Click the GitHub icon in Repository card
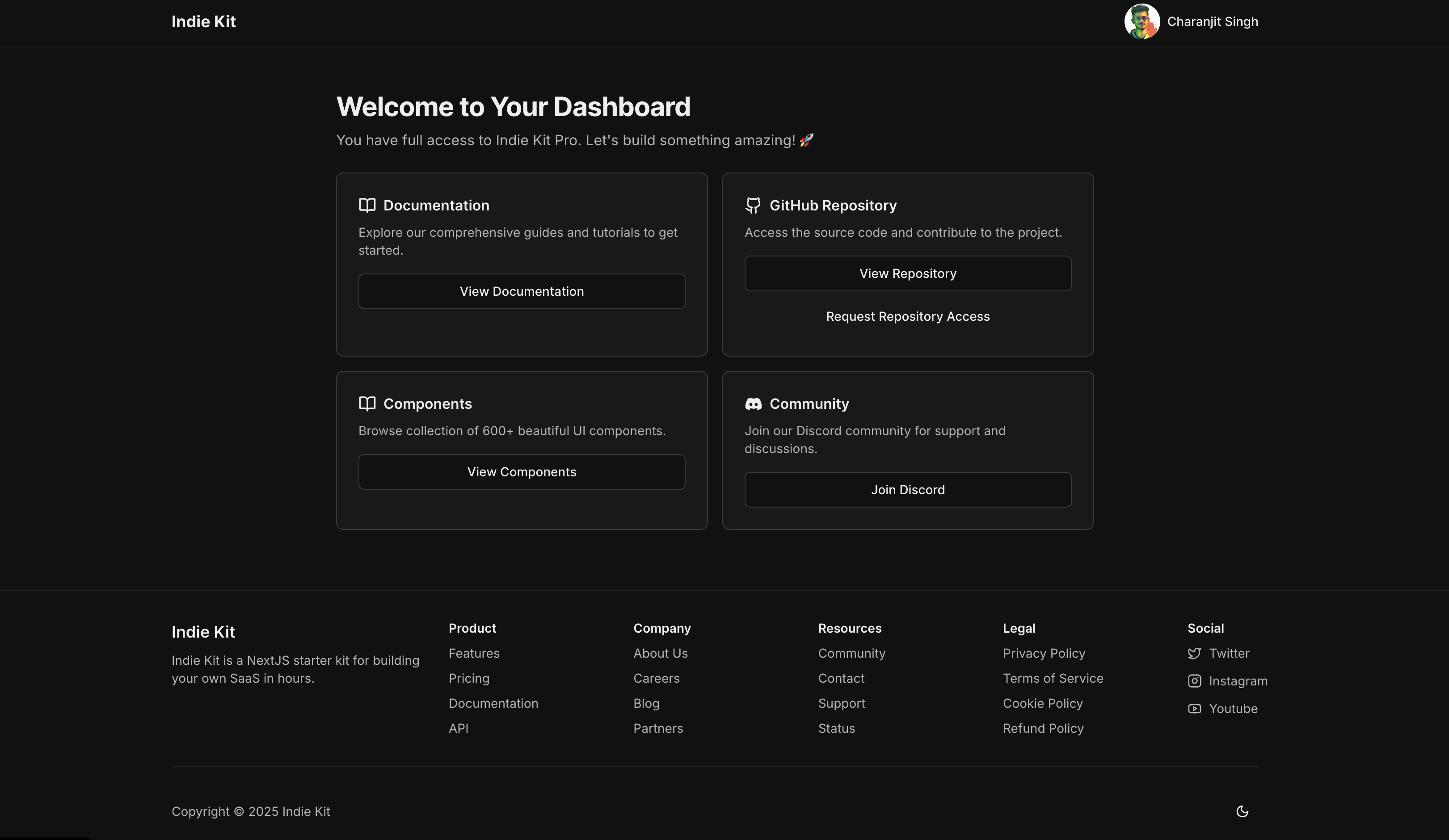Image resolution: width=1449 pixels, height=840 pixels. [x=753, y=205]
